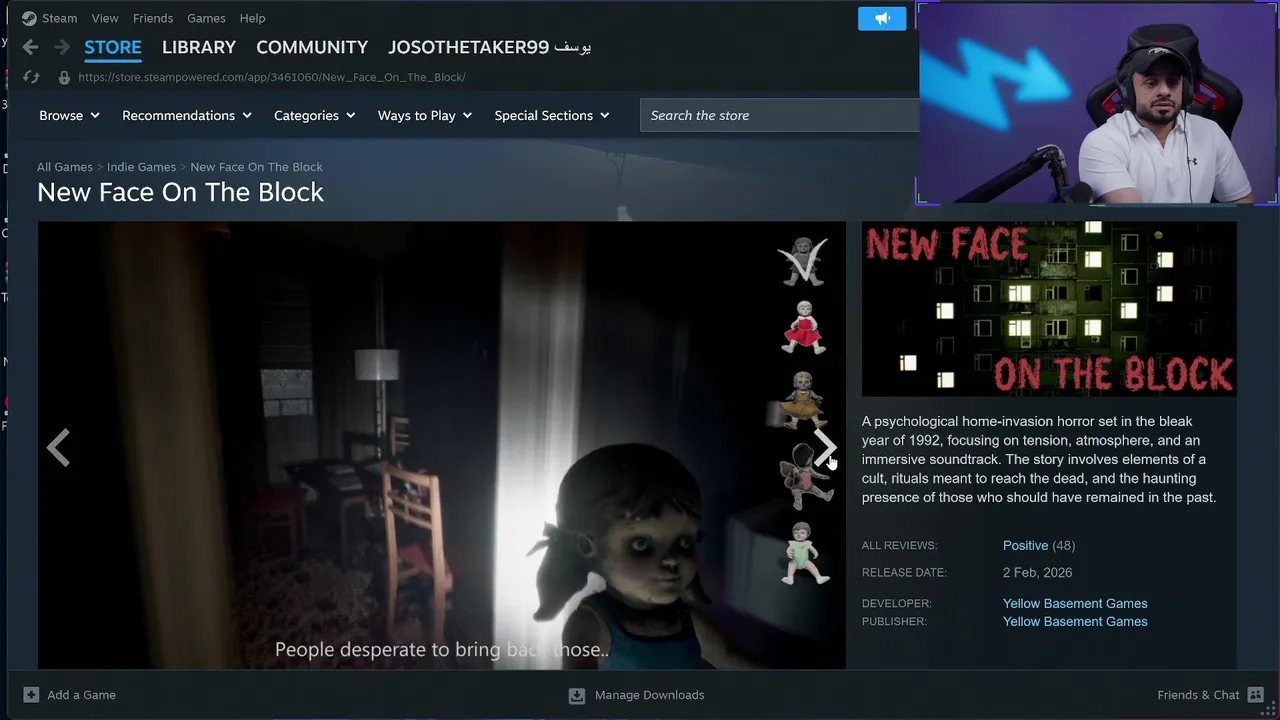Click the announcements megaphone button
The height and width of the screenshot is (720, 1280).
point(882,19)
